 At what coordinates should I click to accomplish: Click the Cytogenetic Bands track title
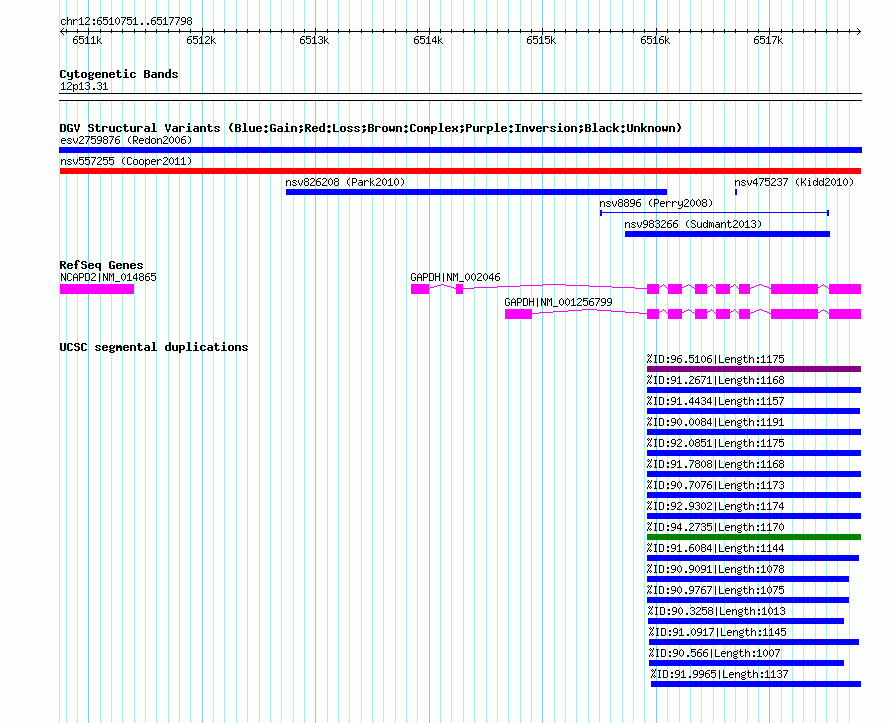click(x=119, y=74)
